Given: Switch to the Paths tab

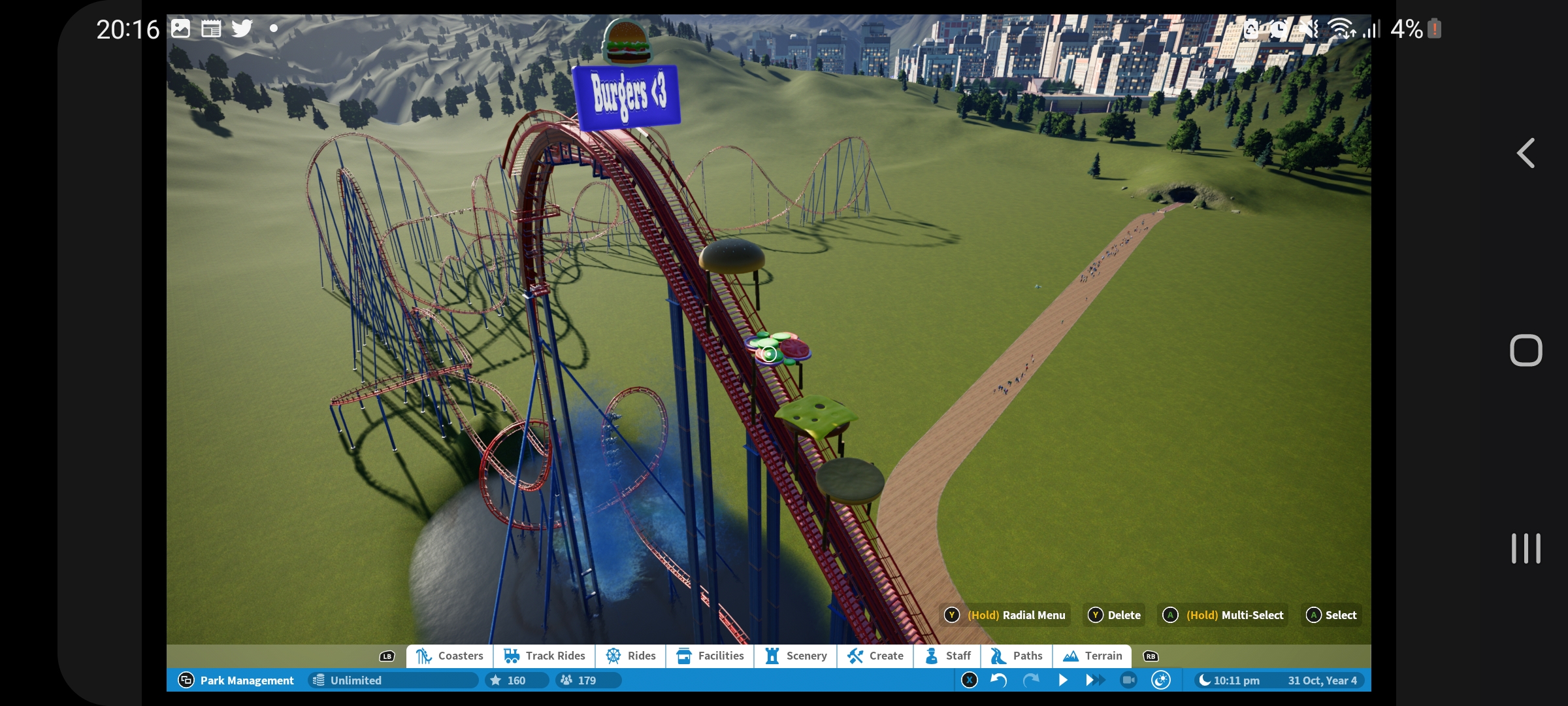Looking at the screenshot, I should [x=1017, y=656].
